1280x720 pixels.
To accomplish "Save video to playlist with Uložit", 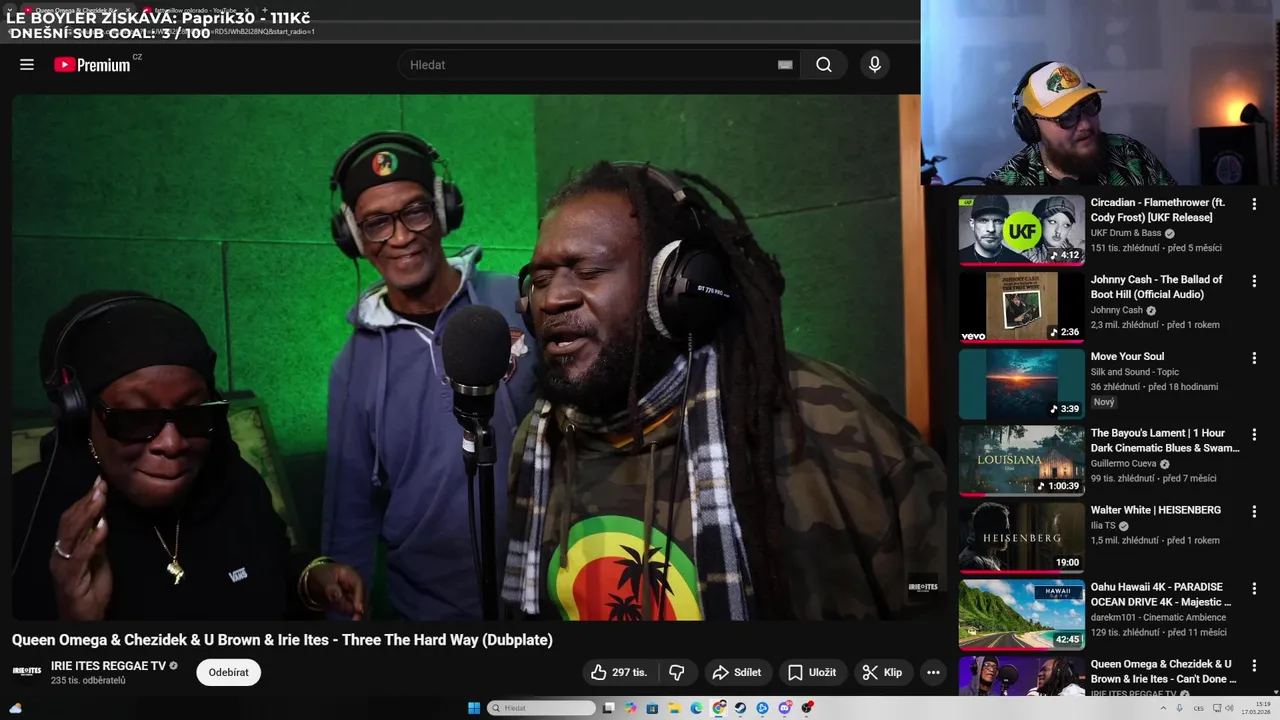I will (811, 673).
